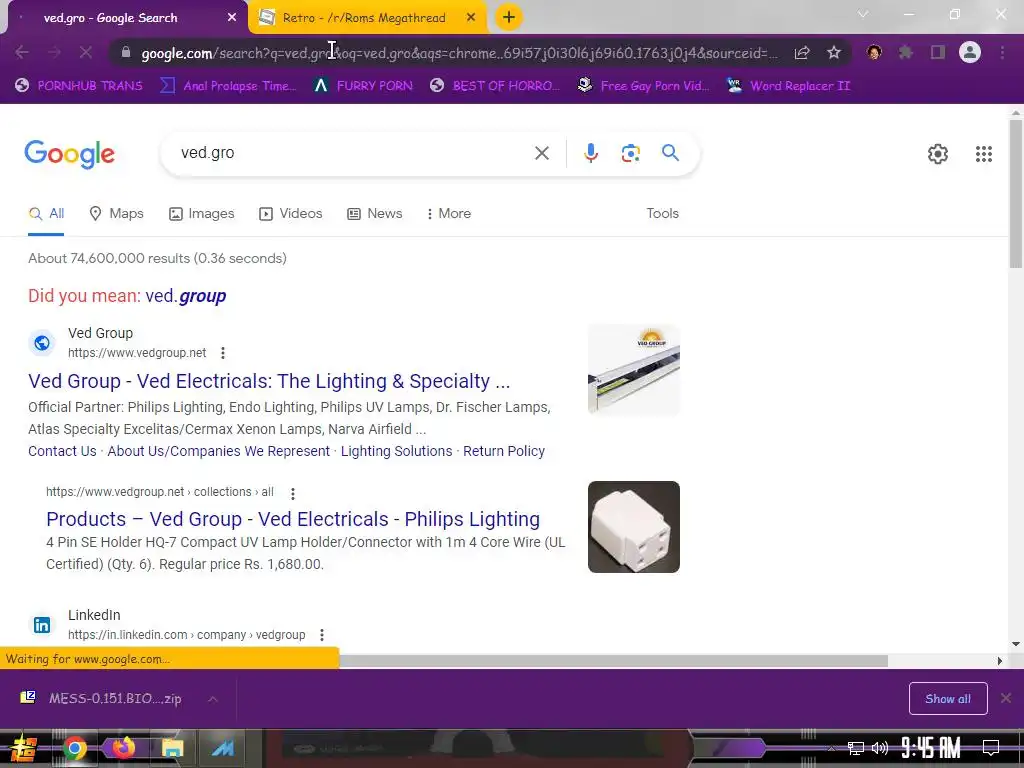
Task: Switch to the Maps results tab
Action: pos(116,214)
